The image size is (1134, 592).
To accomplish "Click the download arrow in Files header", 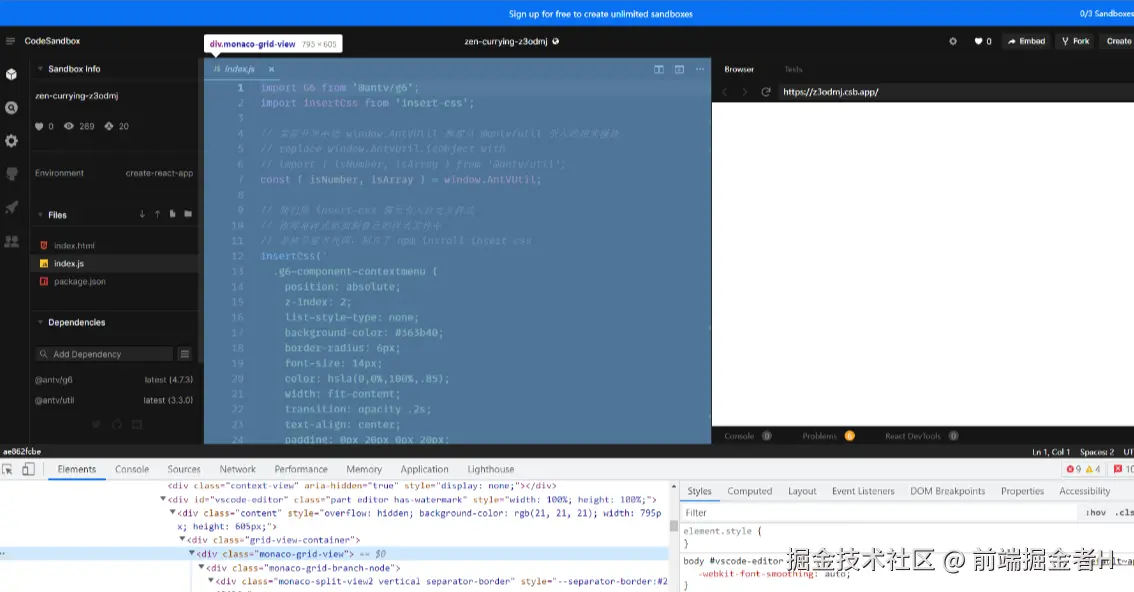I will coord(142,215).
